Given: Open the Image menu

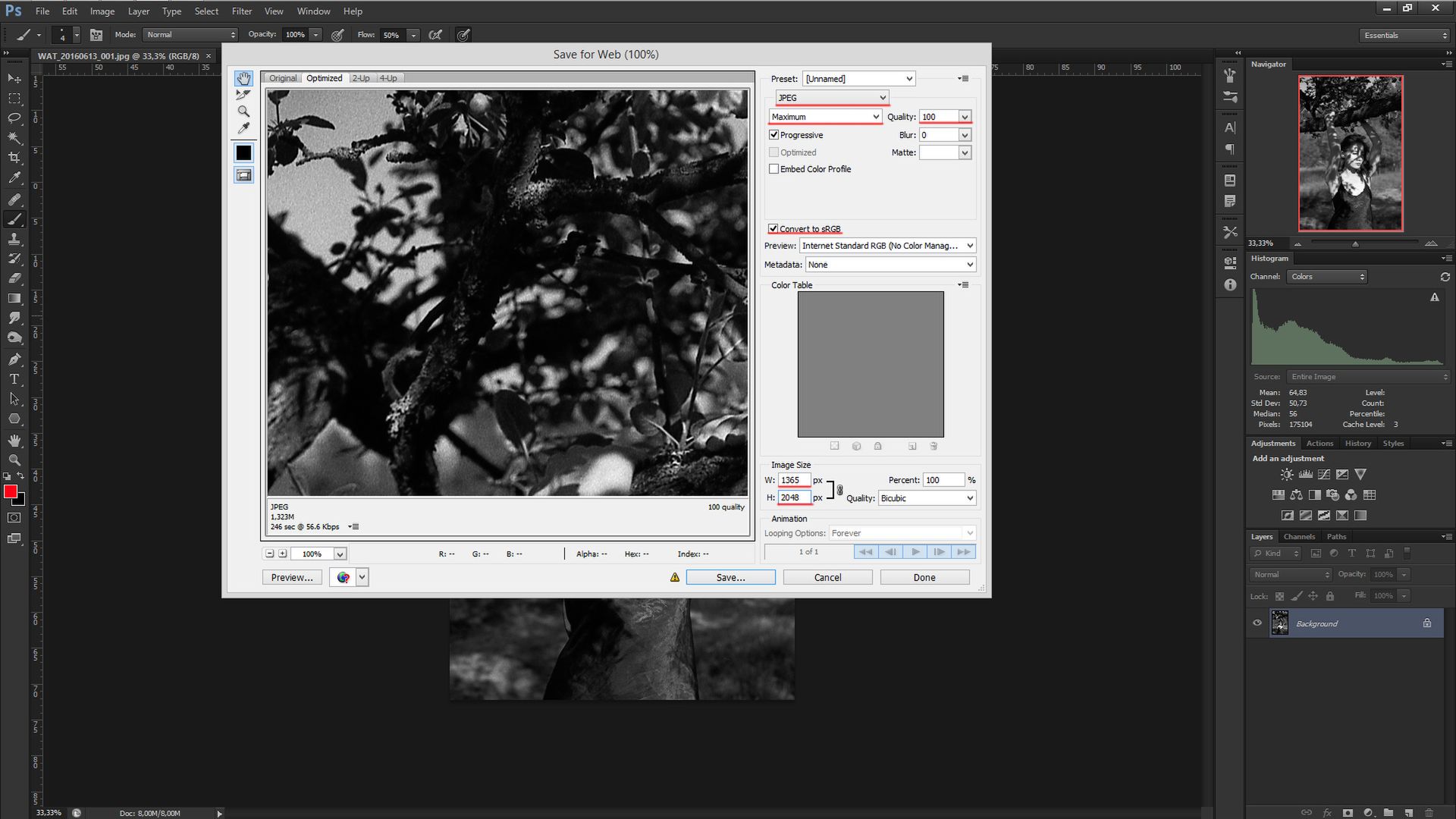Looking at the screenshot, I should [102, 11].
